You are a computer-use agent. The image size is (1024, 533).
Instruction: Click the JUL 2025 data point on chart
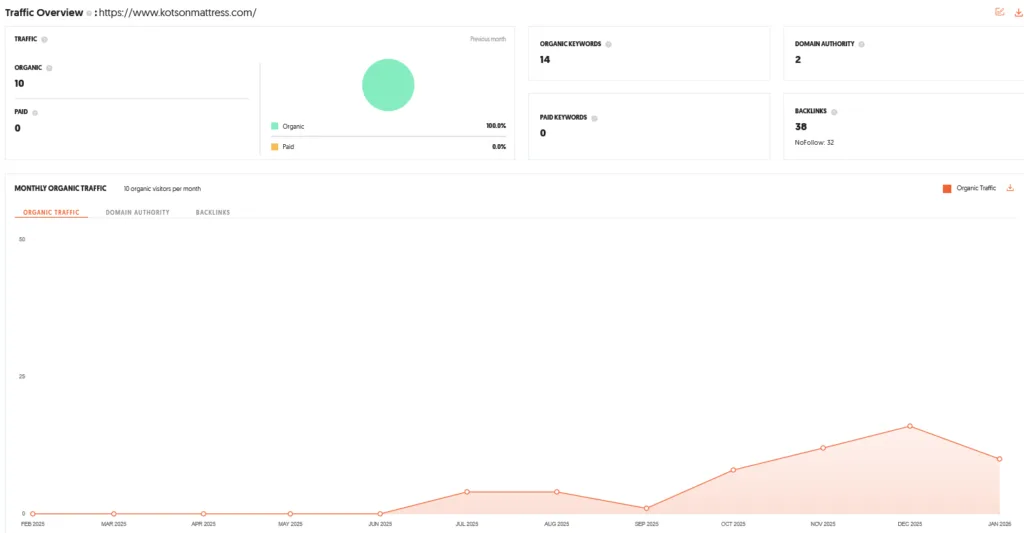pos(467,492)
